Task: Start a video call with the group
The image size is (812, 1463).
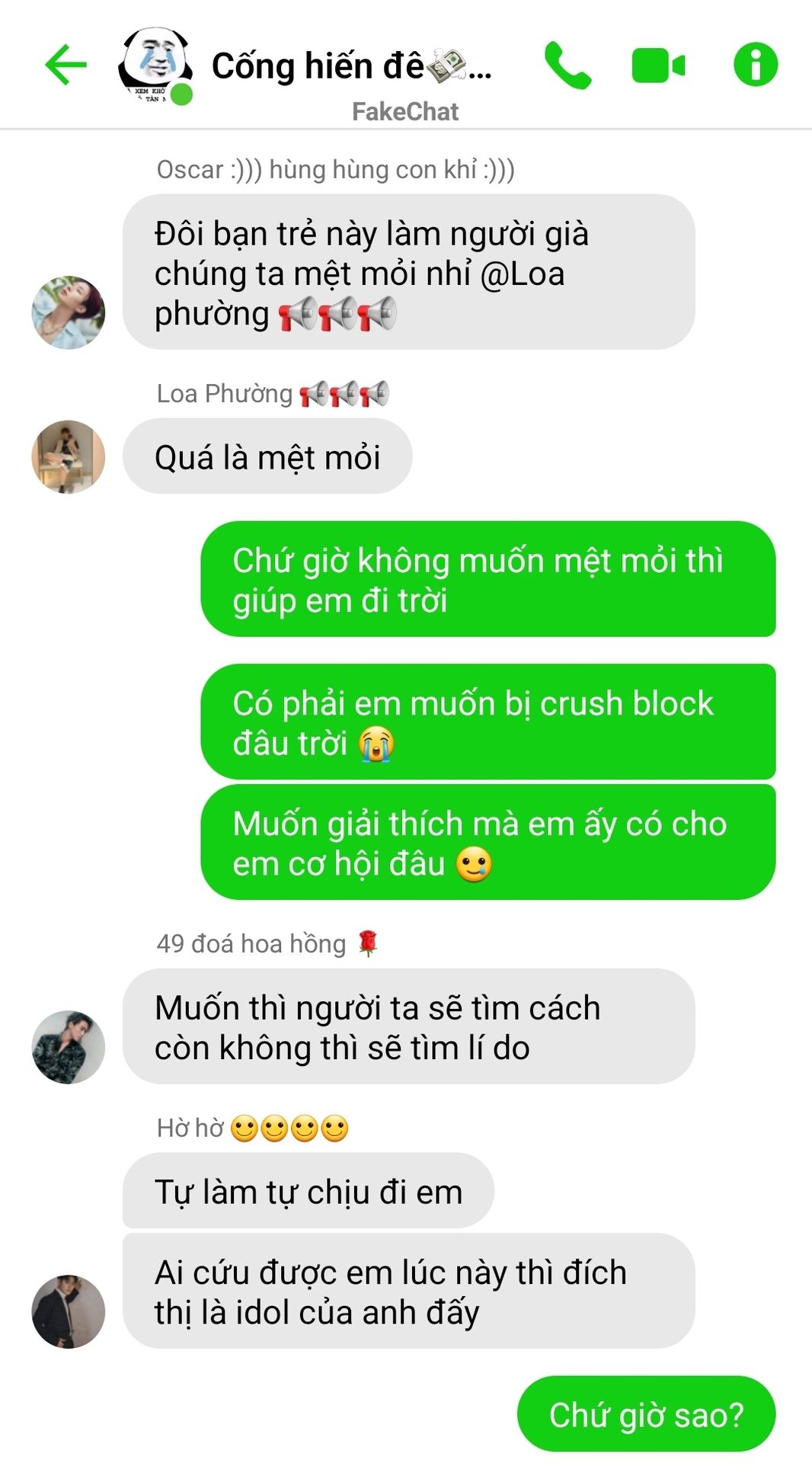Action: coord(659,66)
